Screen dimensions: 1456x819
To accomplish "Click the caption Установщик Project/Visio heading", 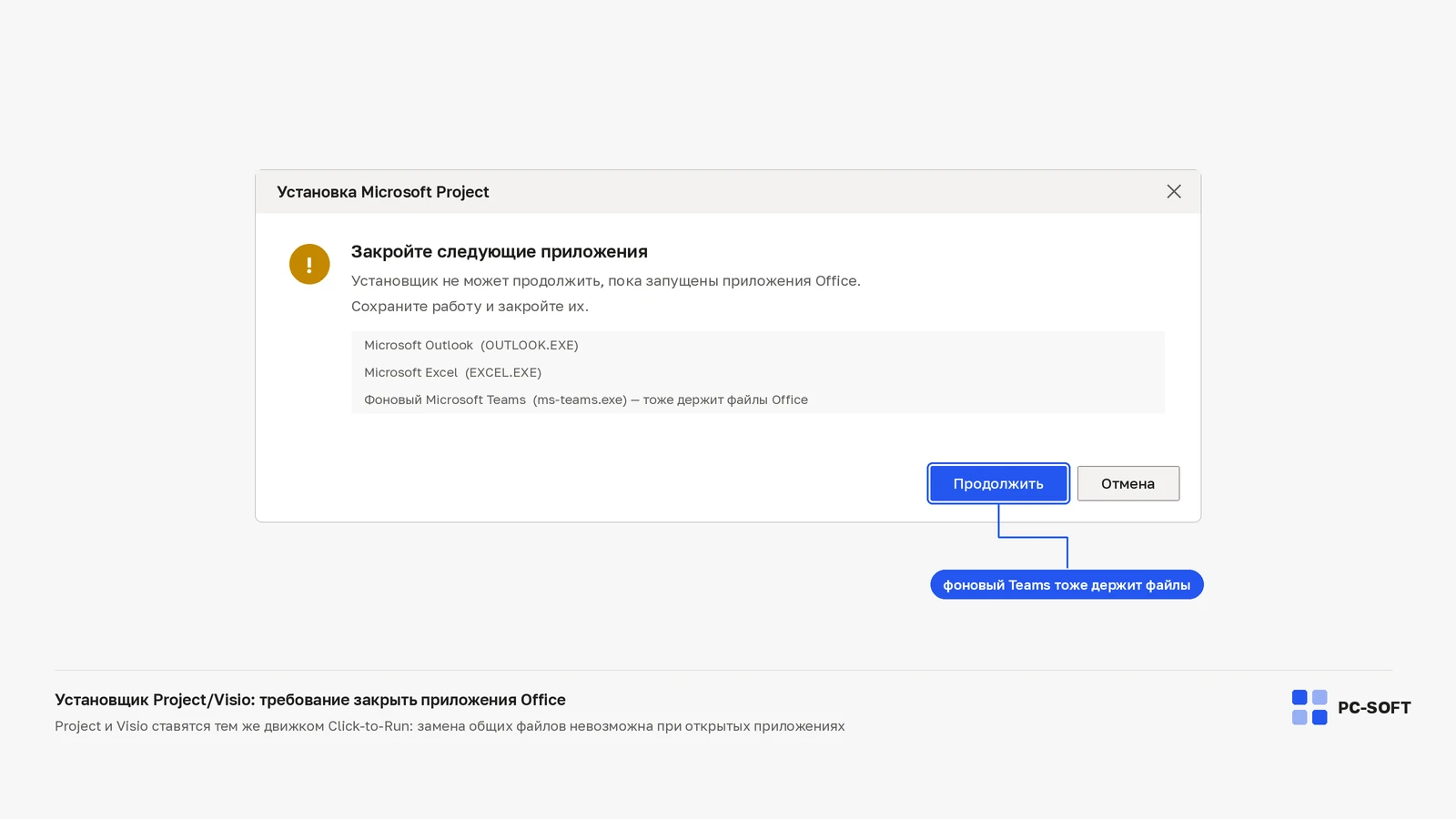I will [x=310, y=700].
